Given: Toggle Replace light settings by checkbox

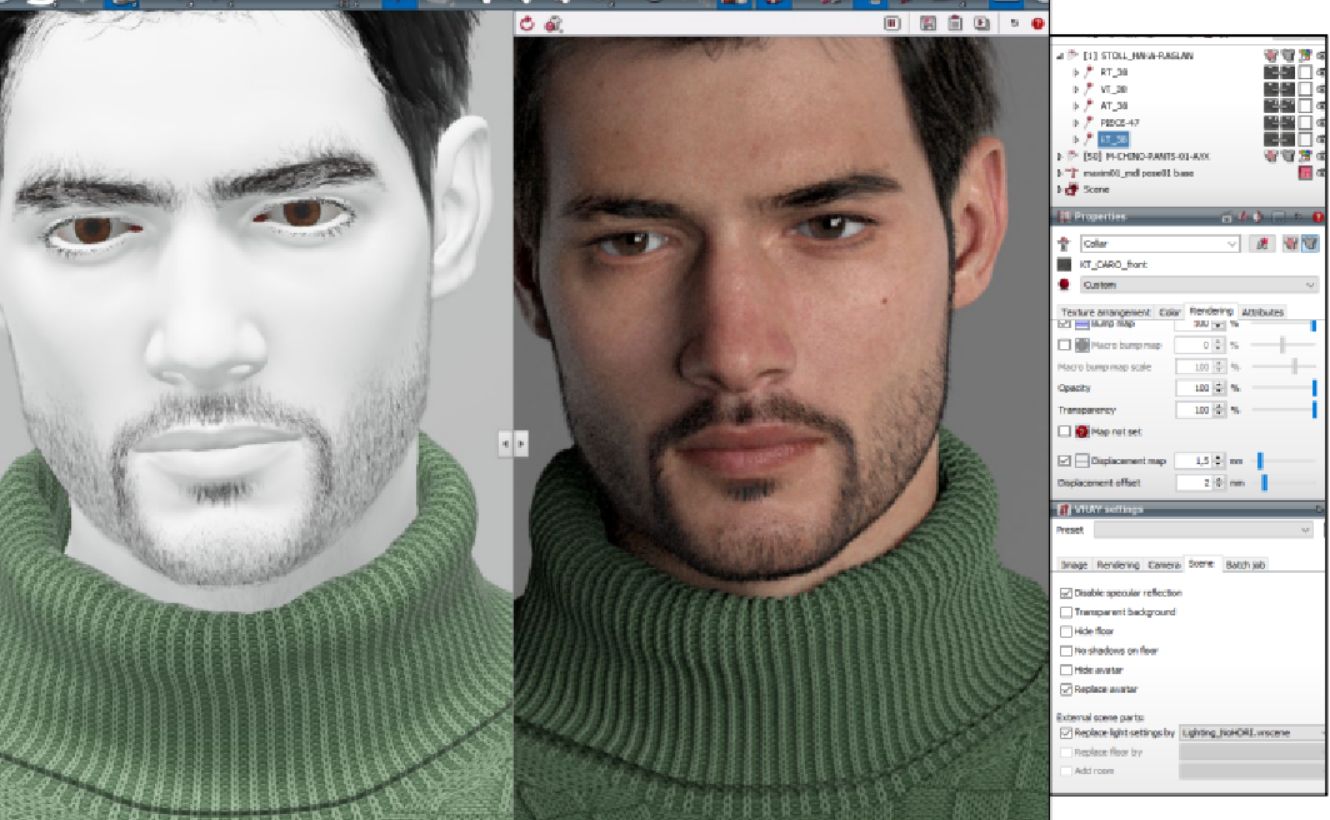Looking at the screenshot, I should point(1066,733).
